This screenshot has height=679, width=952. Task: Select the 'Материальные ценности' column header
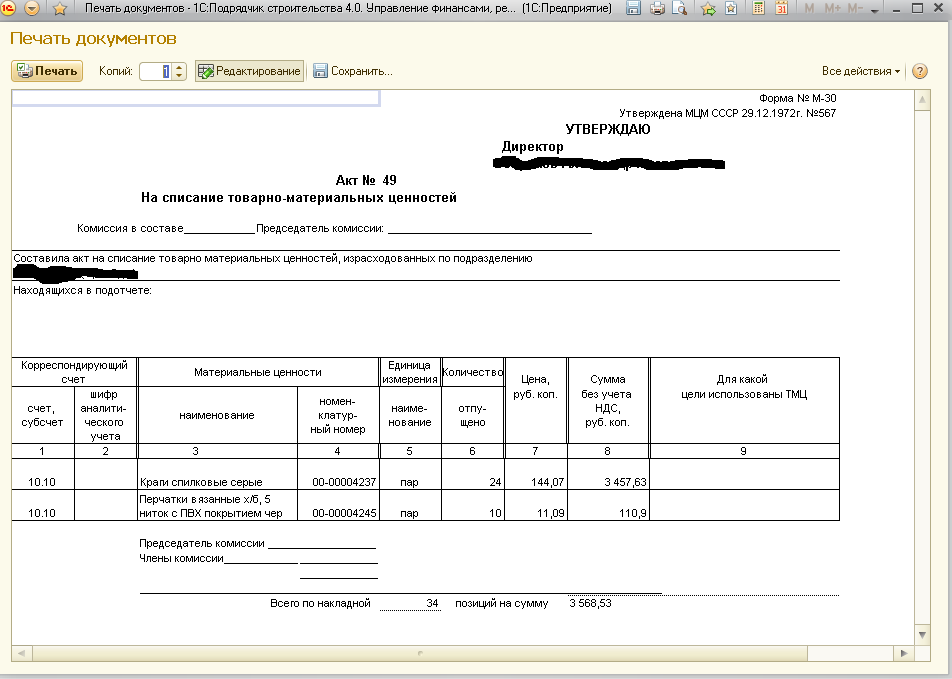[x=258, y=372]
